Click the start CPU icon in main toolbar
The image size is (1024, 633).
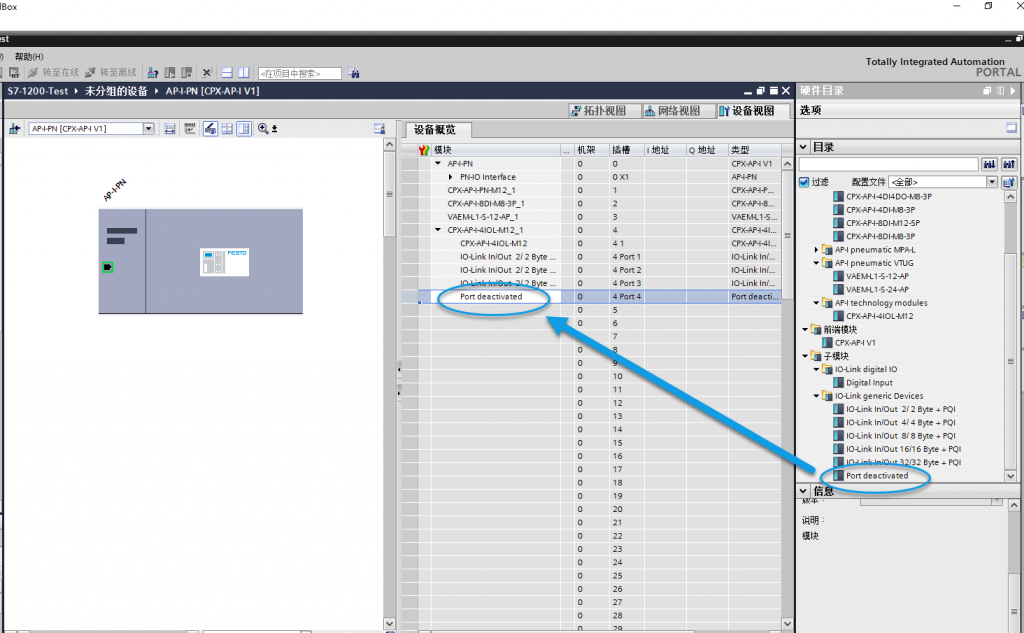tap(170, 73)
